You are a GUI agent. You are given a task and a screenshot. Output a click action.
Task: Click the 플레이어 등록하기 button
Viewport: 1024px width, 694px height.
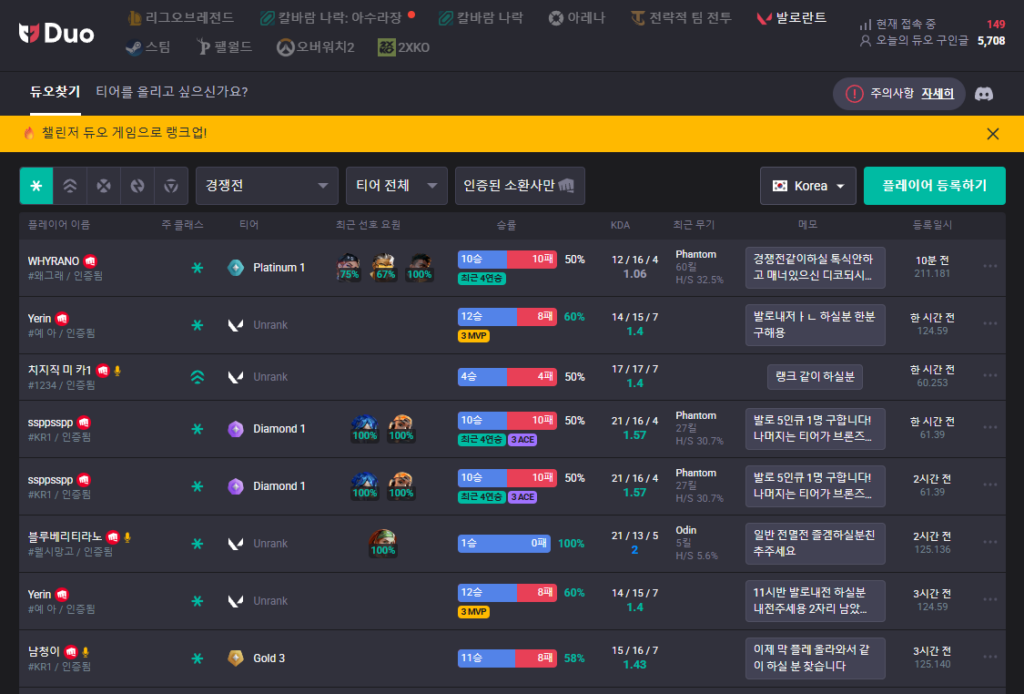[934, 186]
